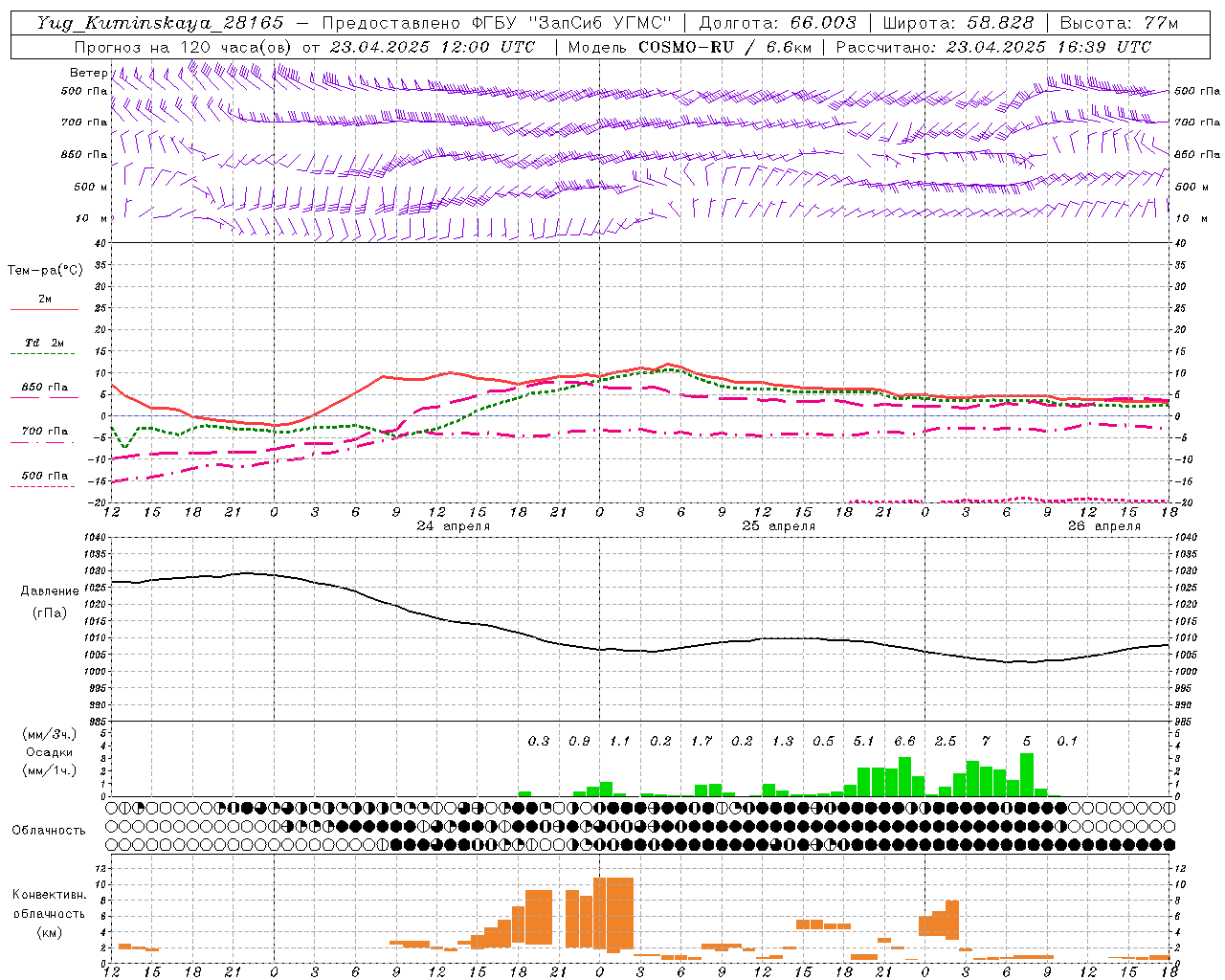
Task: Click the 0.1 precipitation total
Action: tap(1067, 741)
